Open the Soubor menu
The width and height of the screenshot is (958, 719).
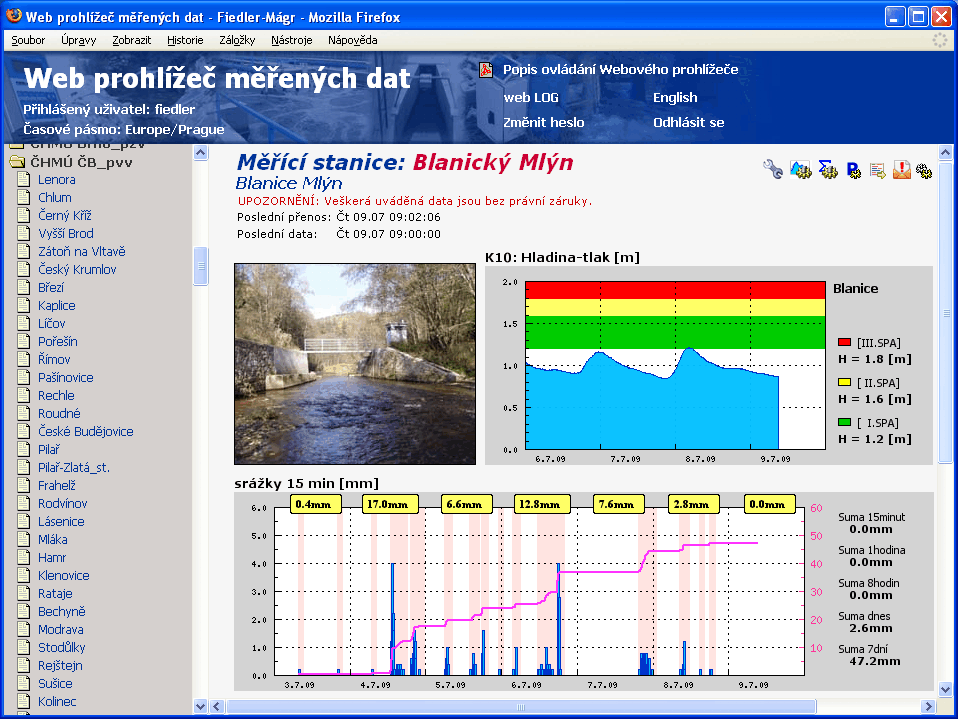(x=28, y=40)
